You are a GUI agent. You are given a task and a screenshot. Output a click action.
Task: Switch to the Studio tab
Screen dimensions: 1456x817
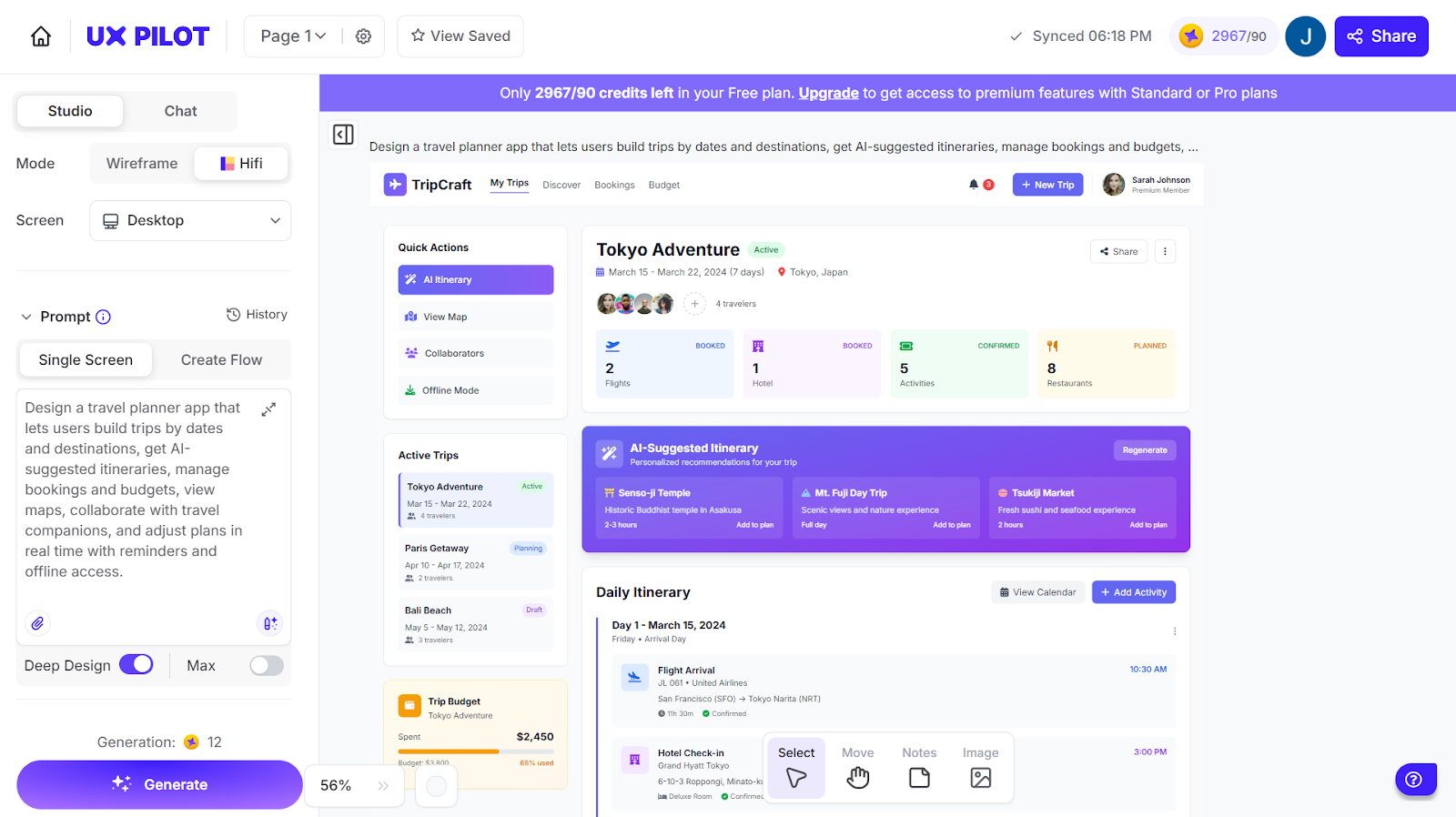(x=70, y=111)
